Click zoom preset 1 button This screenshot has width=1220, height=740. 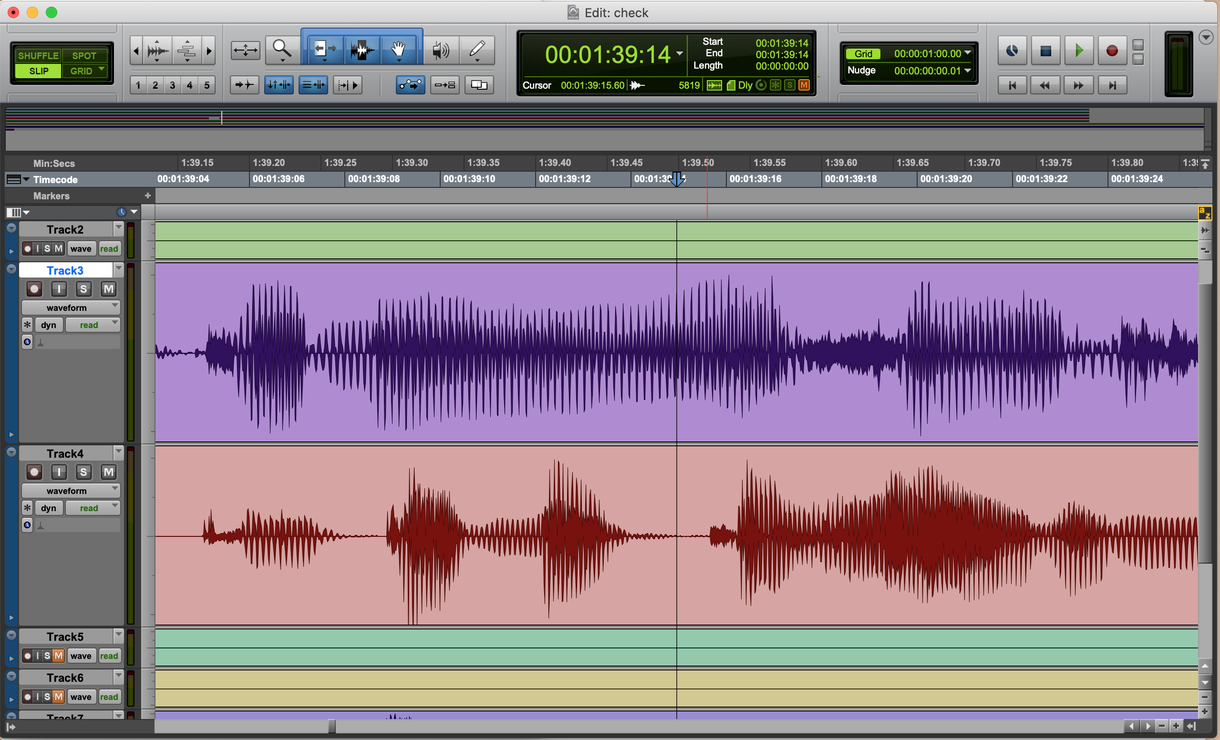point(138,86)
